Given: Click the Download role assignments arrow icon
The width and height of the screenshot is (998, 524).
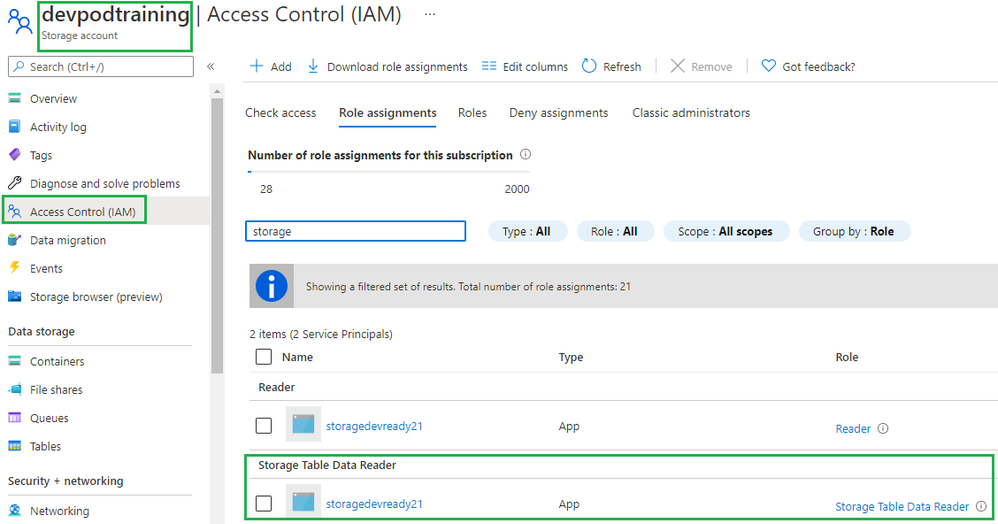Looking at the screenshot, I should tap(313, 66).
